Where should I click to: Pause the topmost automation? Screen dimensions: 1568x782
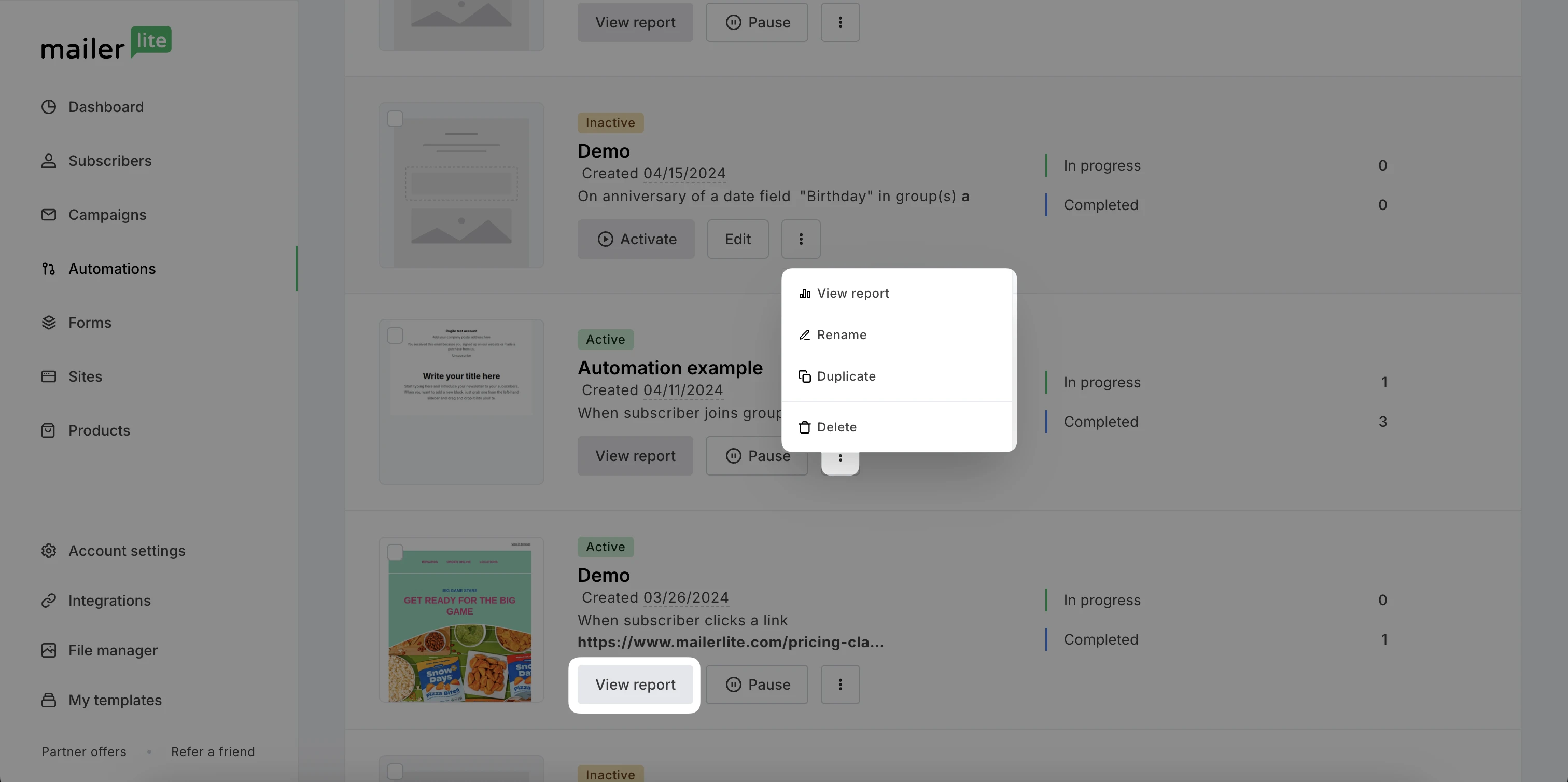click(x=757, y=22)
